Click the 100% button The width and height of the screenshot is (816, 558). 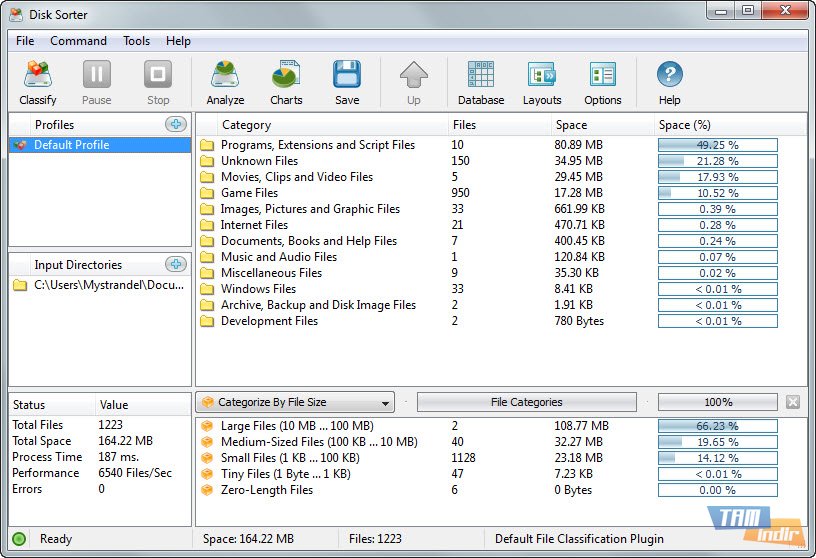point(718,402)
